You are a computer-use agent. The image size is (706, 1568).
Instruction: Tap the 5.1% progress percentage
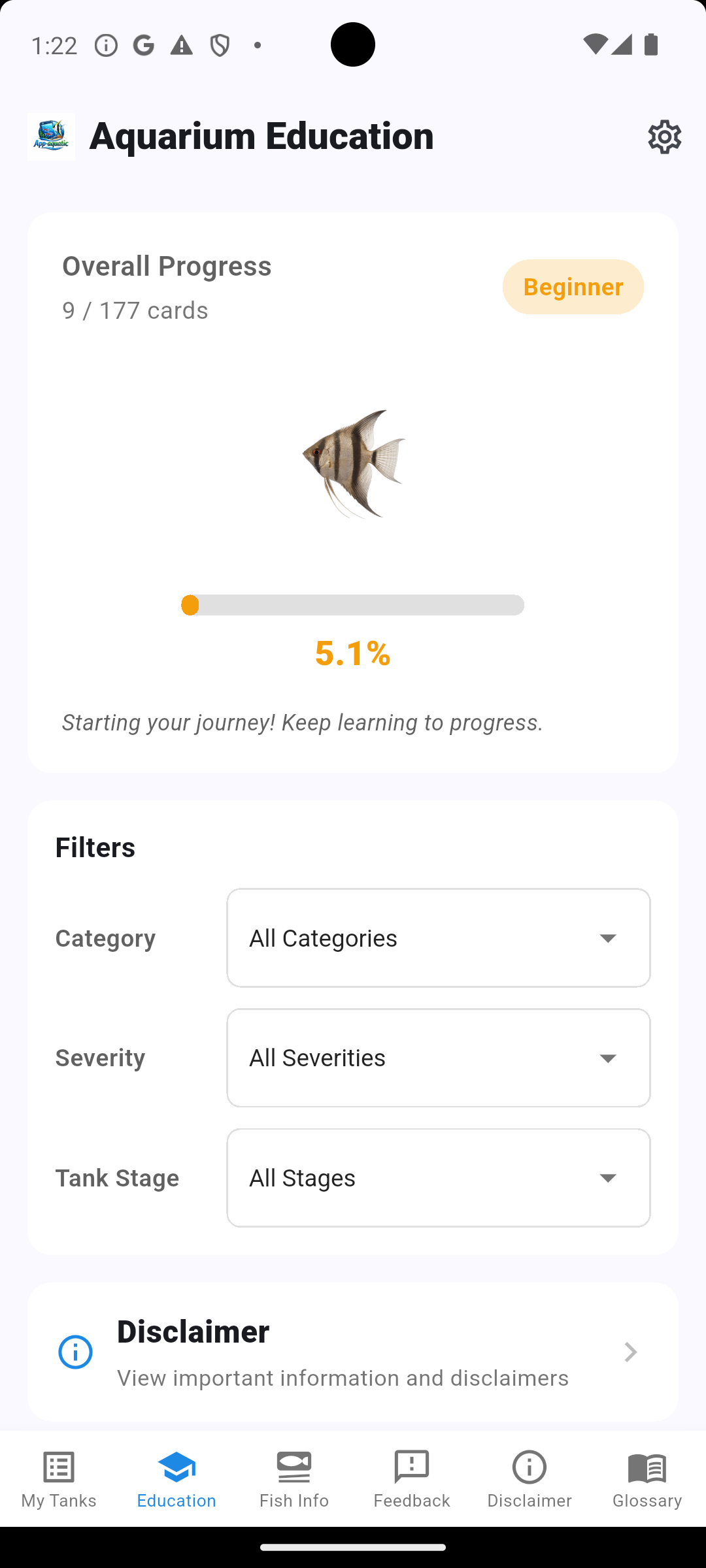click(x=353, y=653)
